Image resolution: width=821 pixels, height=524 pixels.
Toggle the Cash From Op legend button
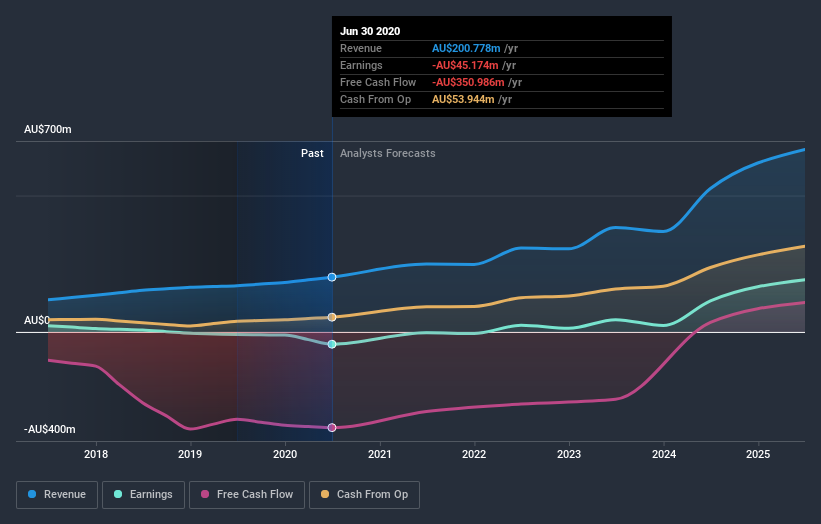coord(364,495)
